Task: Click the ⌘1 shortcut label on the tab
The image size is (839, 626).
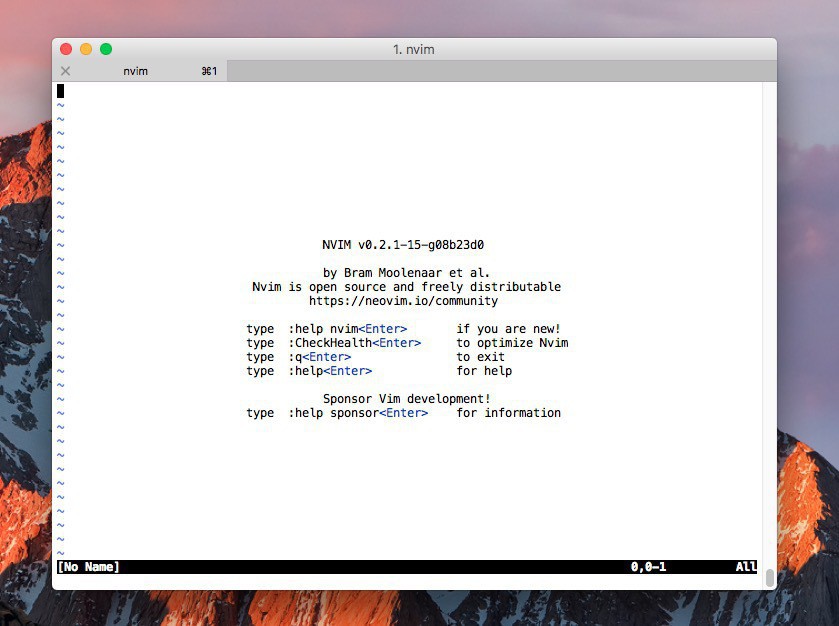Action: click(x=209, y=71)
